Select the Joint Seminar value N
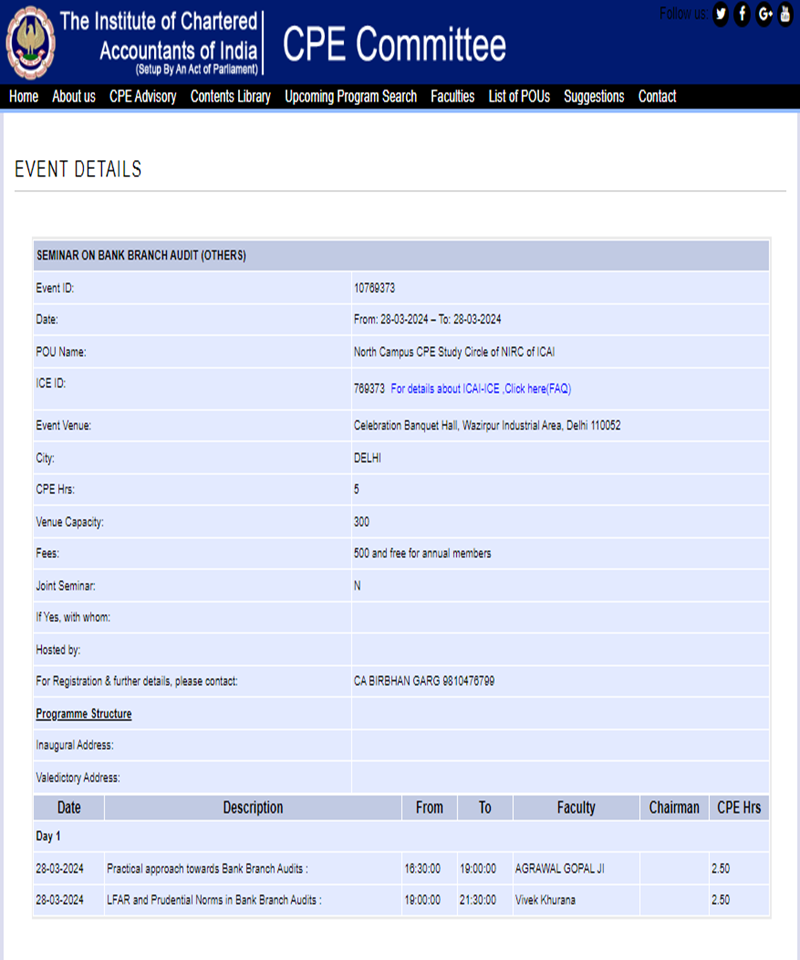This screenshot has height=960, width=800. (357, 586)
